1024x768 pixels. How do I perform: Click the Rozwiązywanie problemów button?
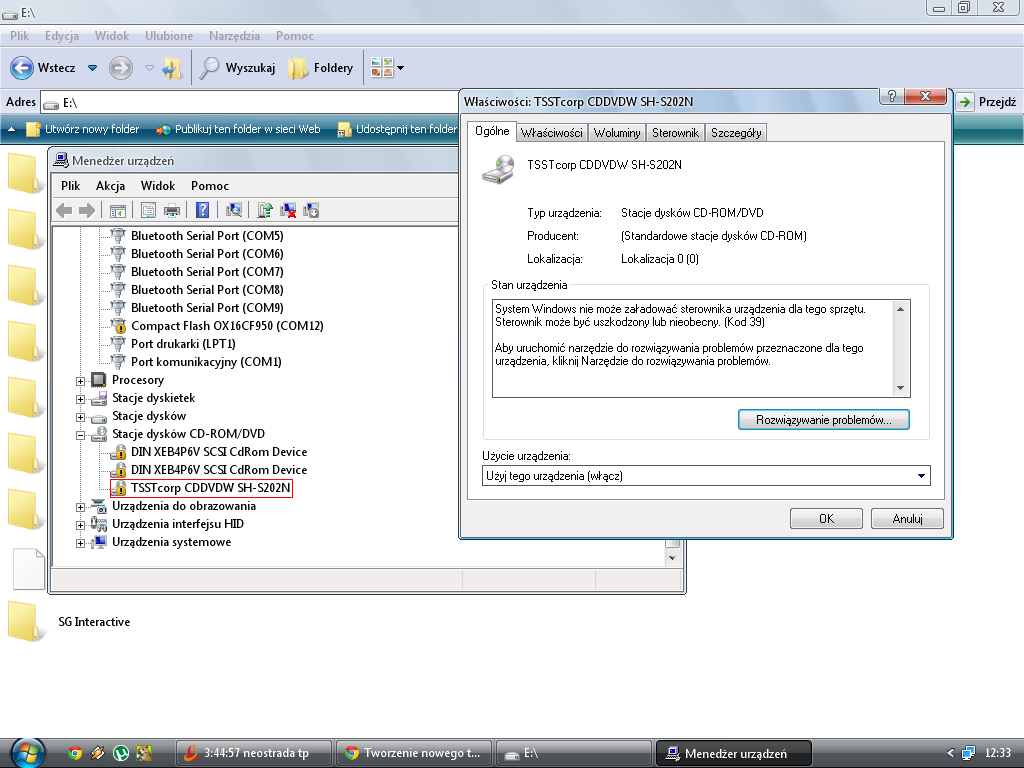click(824, 420)
